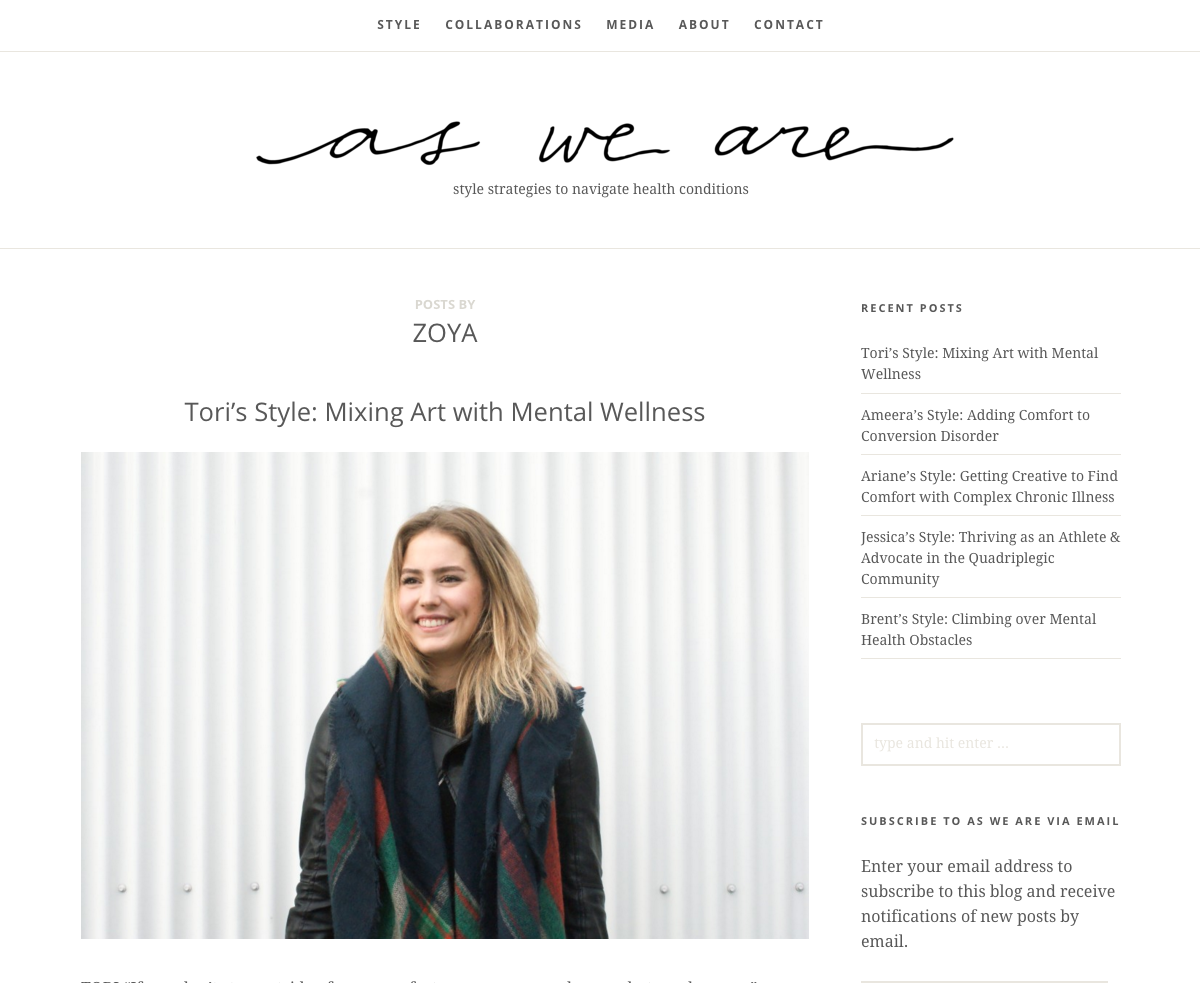Click the 'Posts by' label above ZOYA

pyautogui.click(x=445, y=304)
